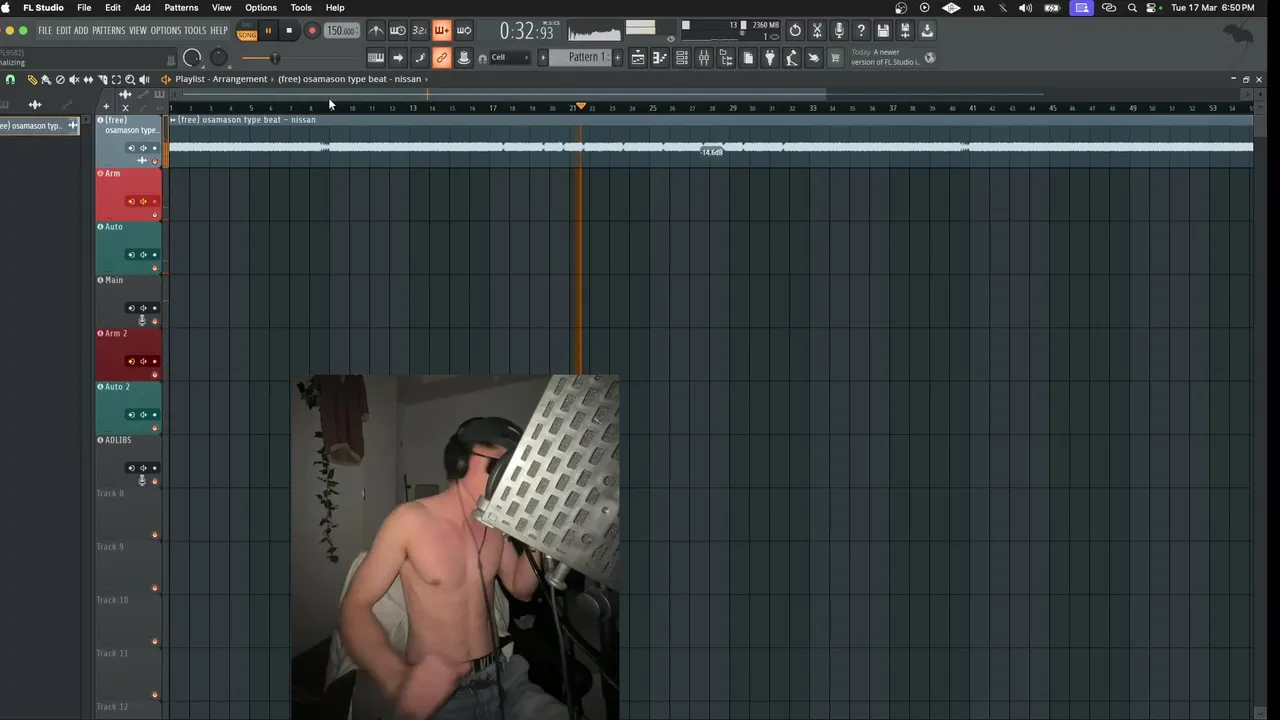This screenshot has width=1280, height=720.
Task: Open the Channel rack view
Action: click(682, 57)
